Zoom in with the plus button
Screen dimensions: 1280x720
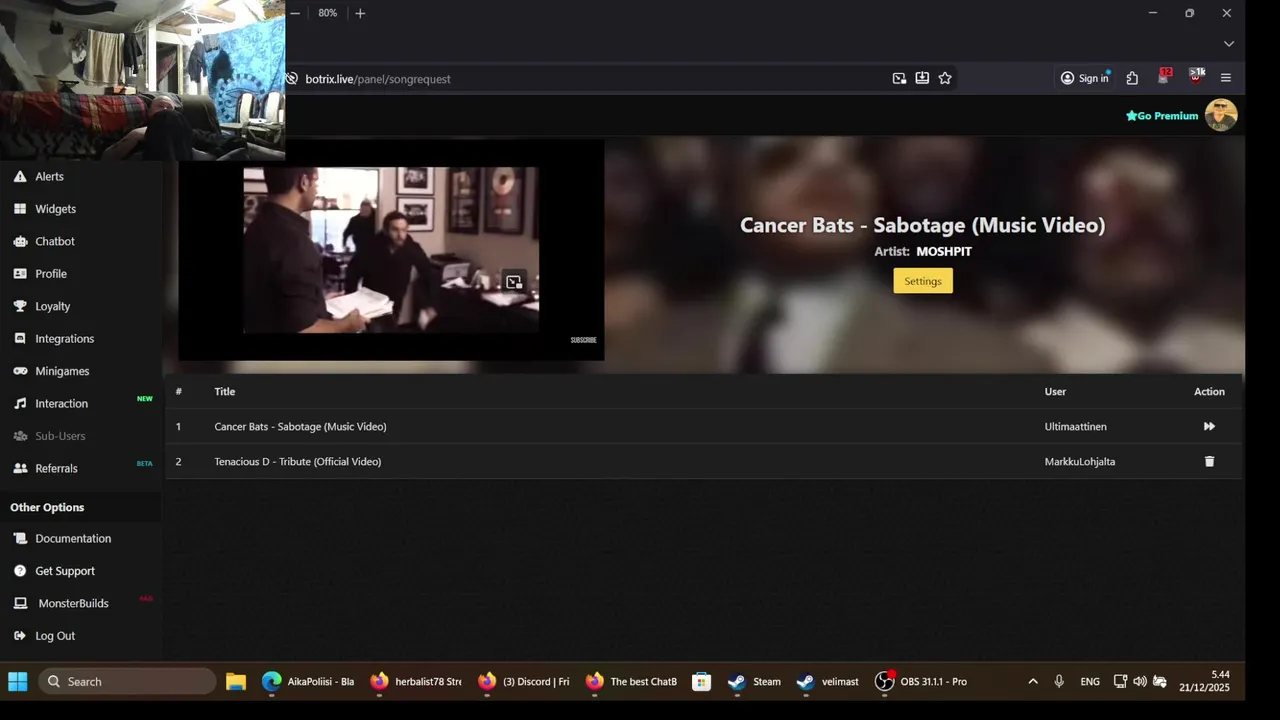(x=360, y=13)
